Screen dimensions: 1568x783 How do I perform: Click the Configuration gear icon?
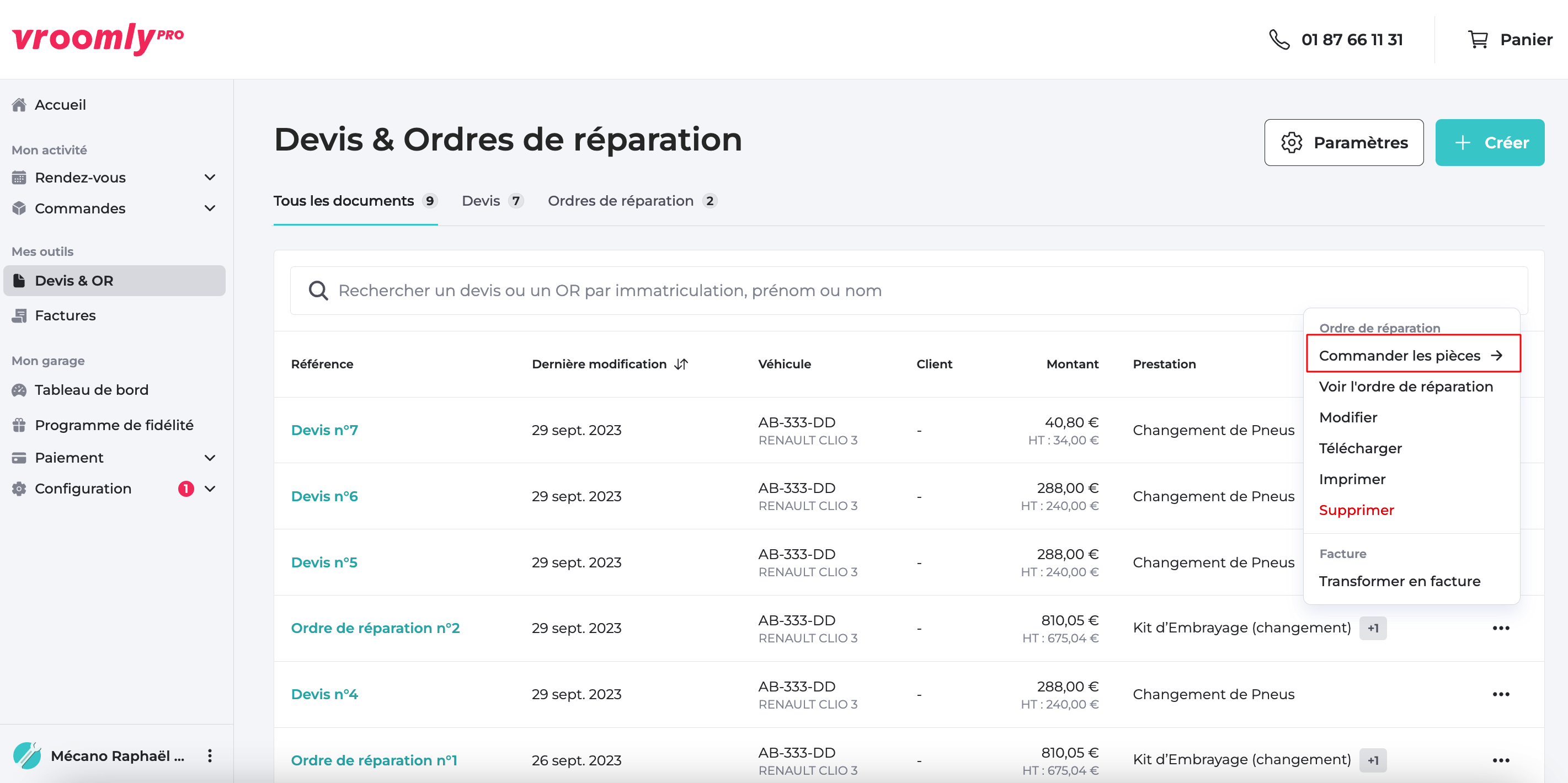point(19,488)
